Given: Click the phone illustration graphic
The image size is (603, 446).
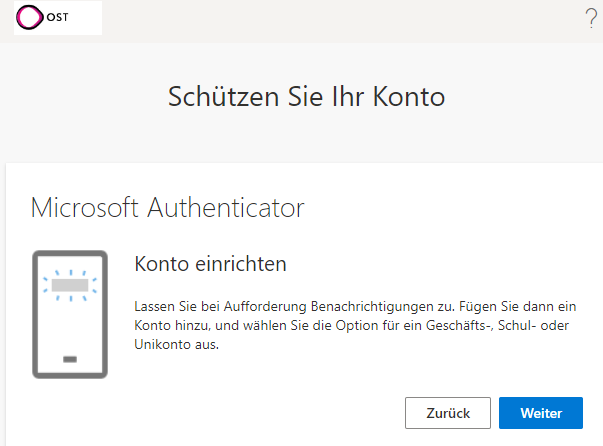Looking at the screenshot, I should coord(69,314).
